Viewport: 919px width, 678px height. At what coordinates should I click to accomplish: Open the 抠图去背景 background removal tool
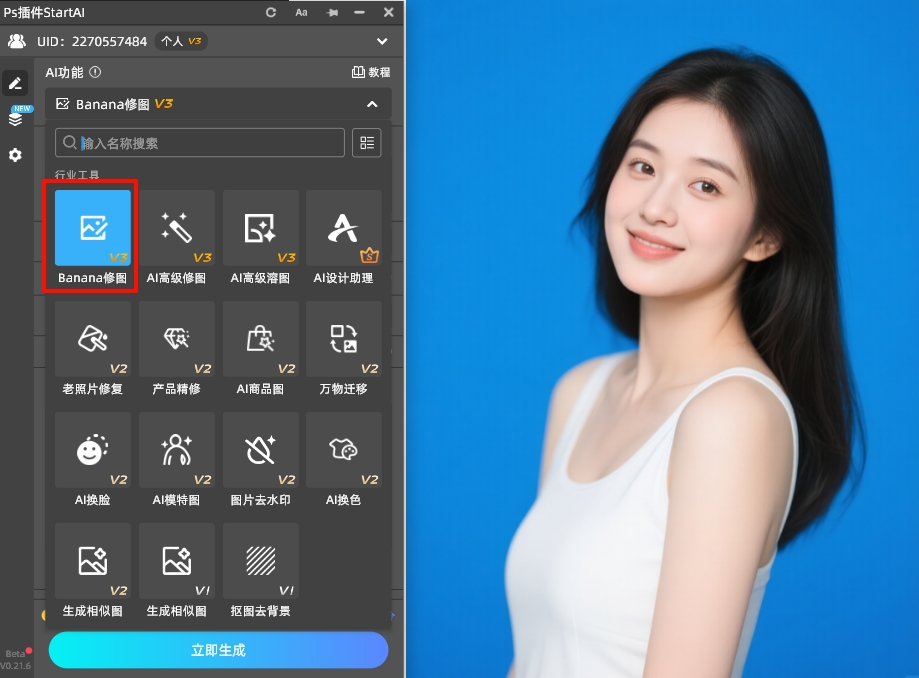[260, 560]
